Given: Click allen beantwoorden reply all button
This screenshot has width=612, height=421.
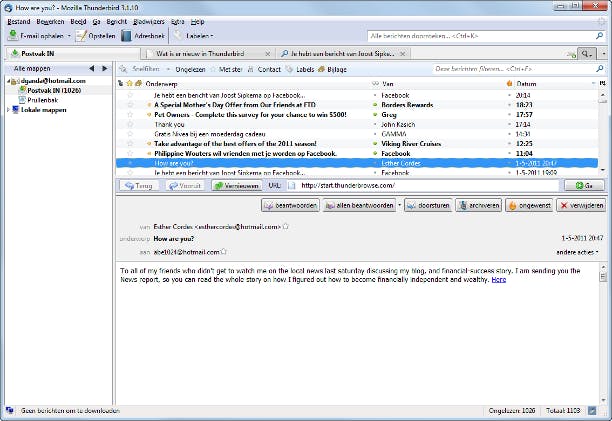Looking at the screenshot, I should (x=359, y=205).
